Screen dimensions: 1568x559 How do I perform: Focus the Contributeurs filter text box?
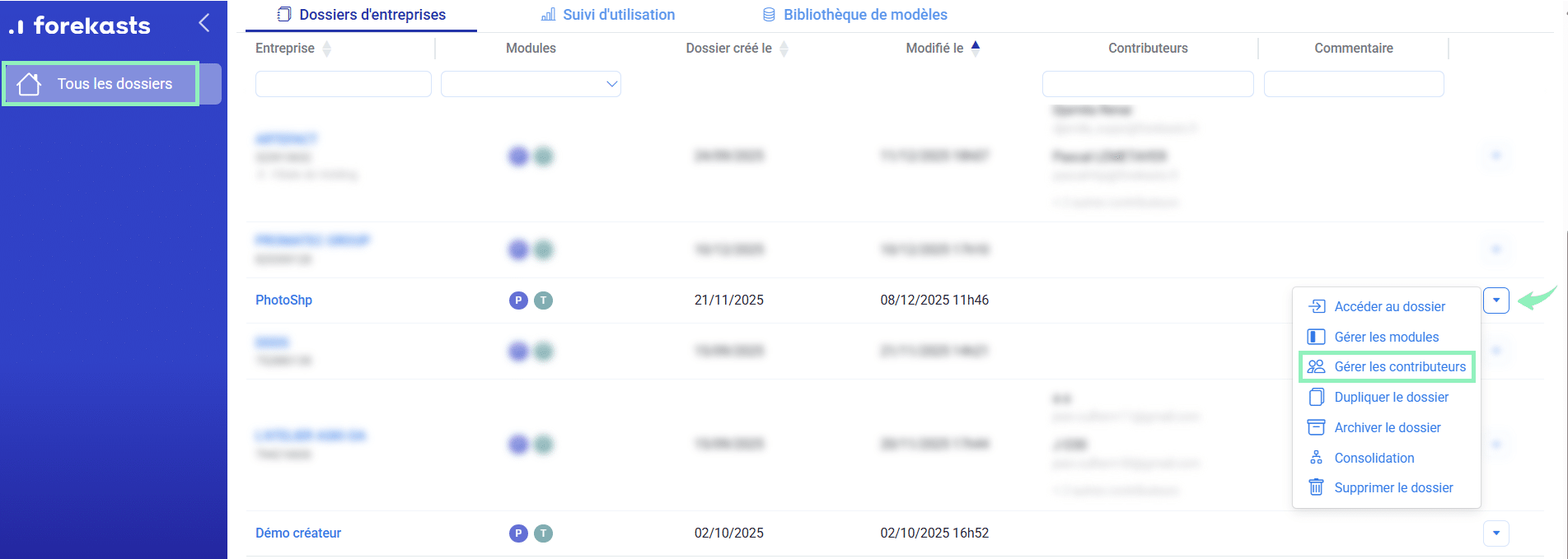(1147, 84)
